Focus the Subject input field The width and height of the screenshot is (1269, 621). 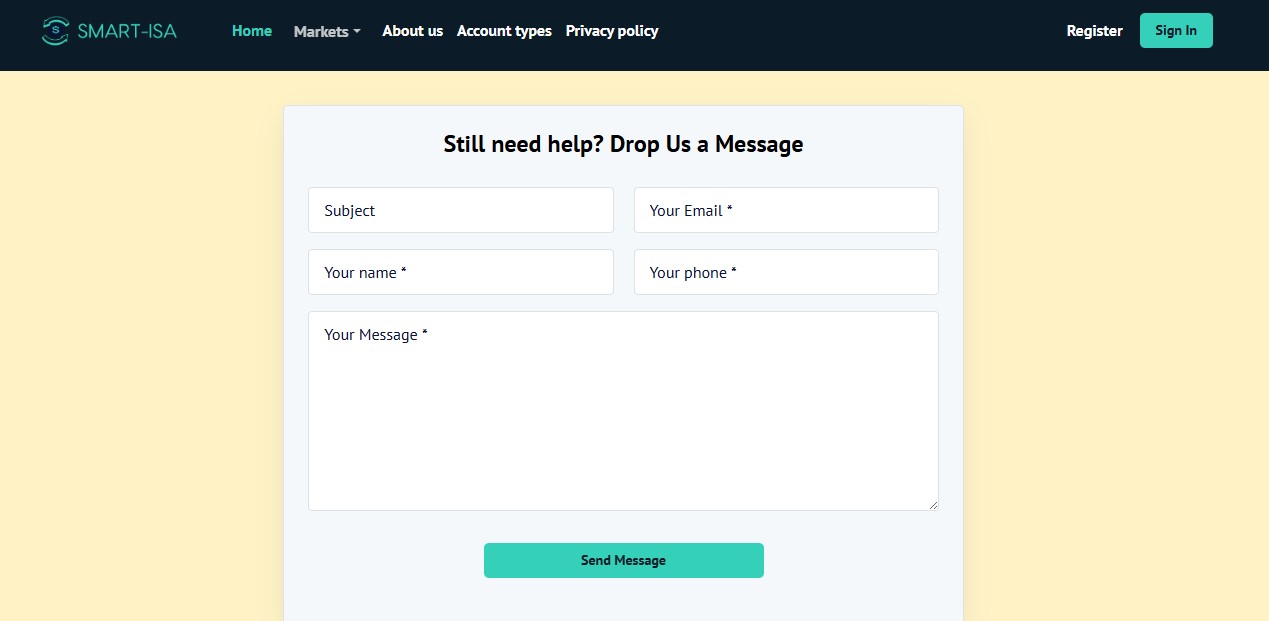[461, 210]
